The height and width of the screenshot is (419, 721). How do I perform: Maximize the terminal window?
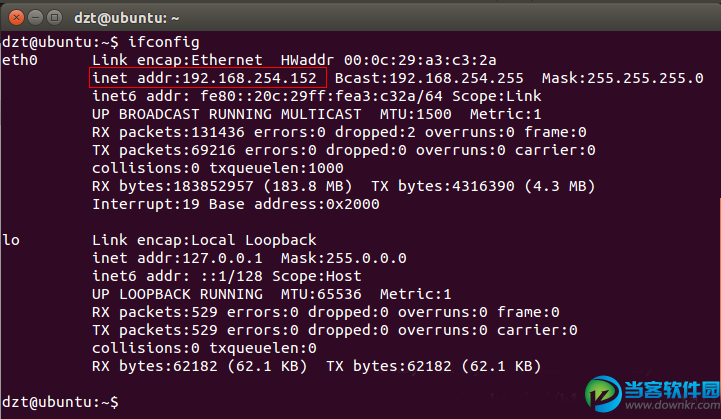click(52, 16)
